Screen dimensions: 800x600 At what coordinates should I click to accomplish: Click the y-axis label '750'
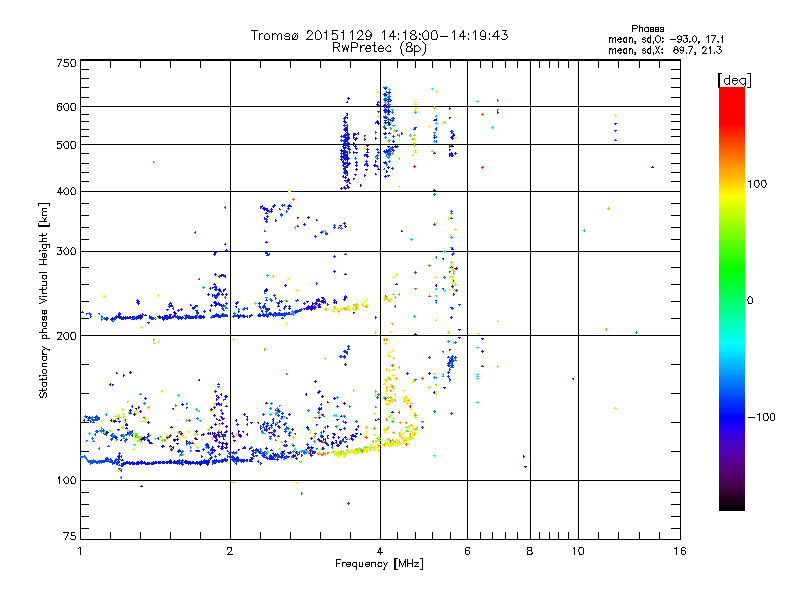click(x=67, y=63)
